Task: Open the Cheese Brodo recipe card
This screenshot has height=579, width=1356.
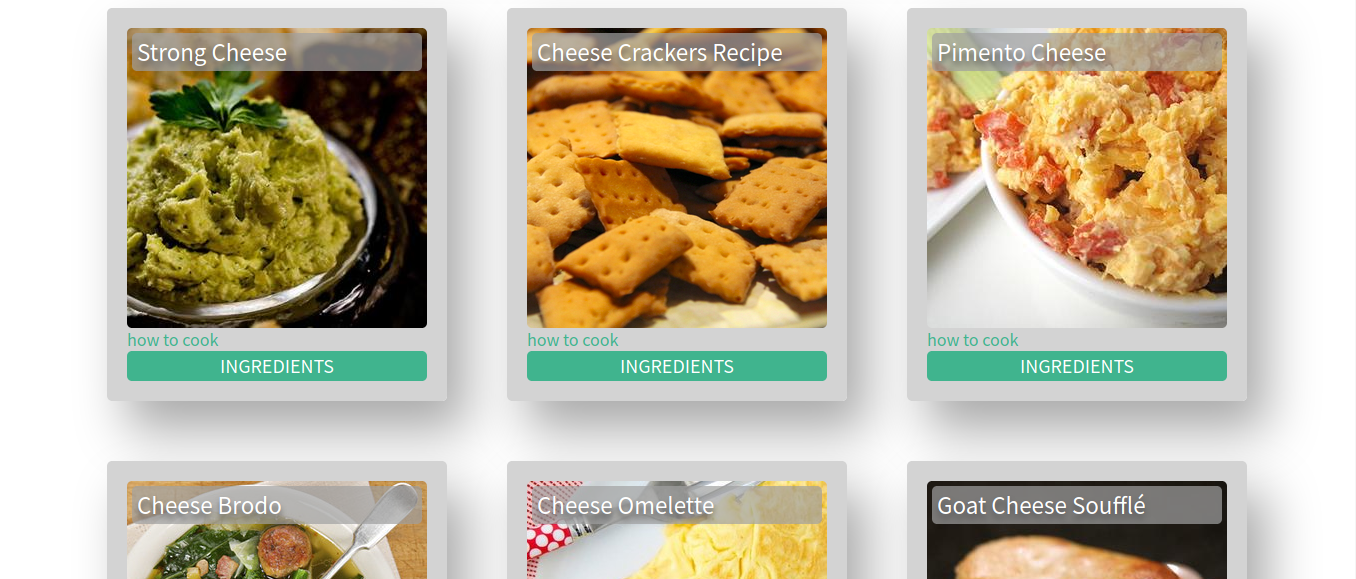Action: pos(277,520)
